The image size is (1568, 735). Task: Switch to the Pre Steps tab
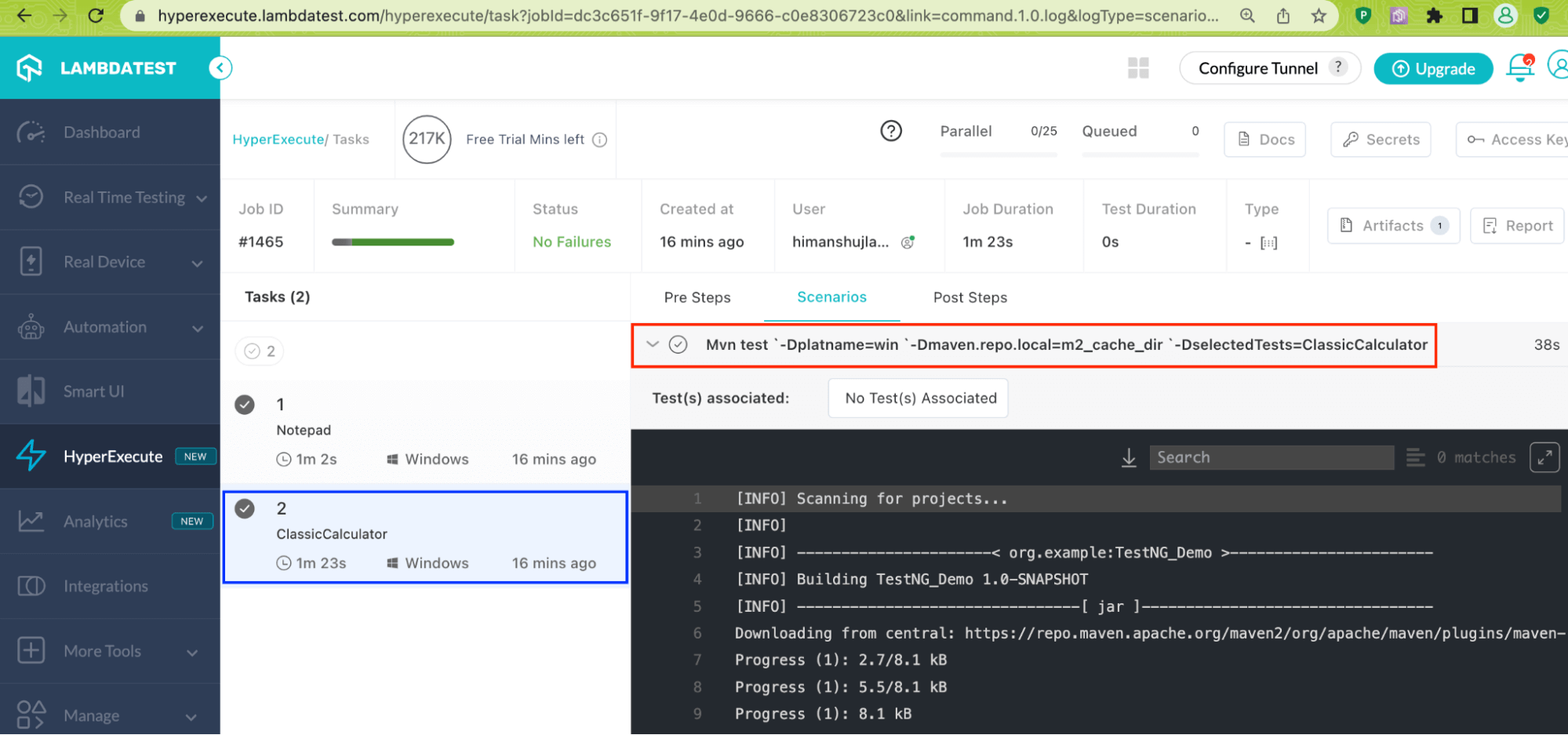pos(697,297)
